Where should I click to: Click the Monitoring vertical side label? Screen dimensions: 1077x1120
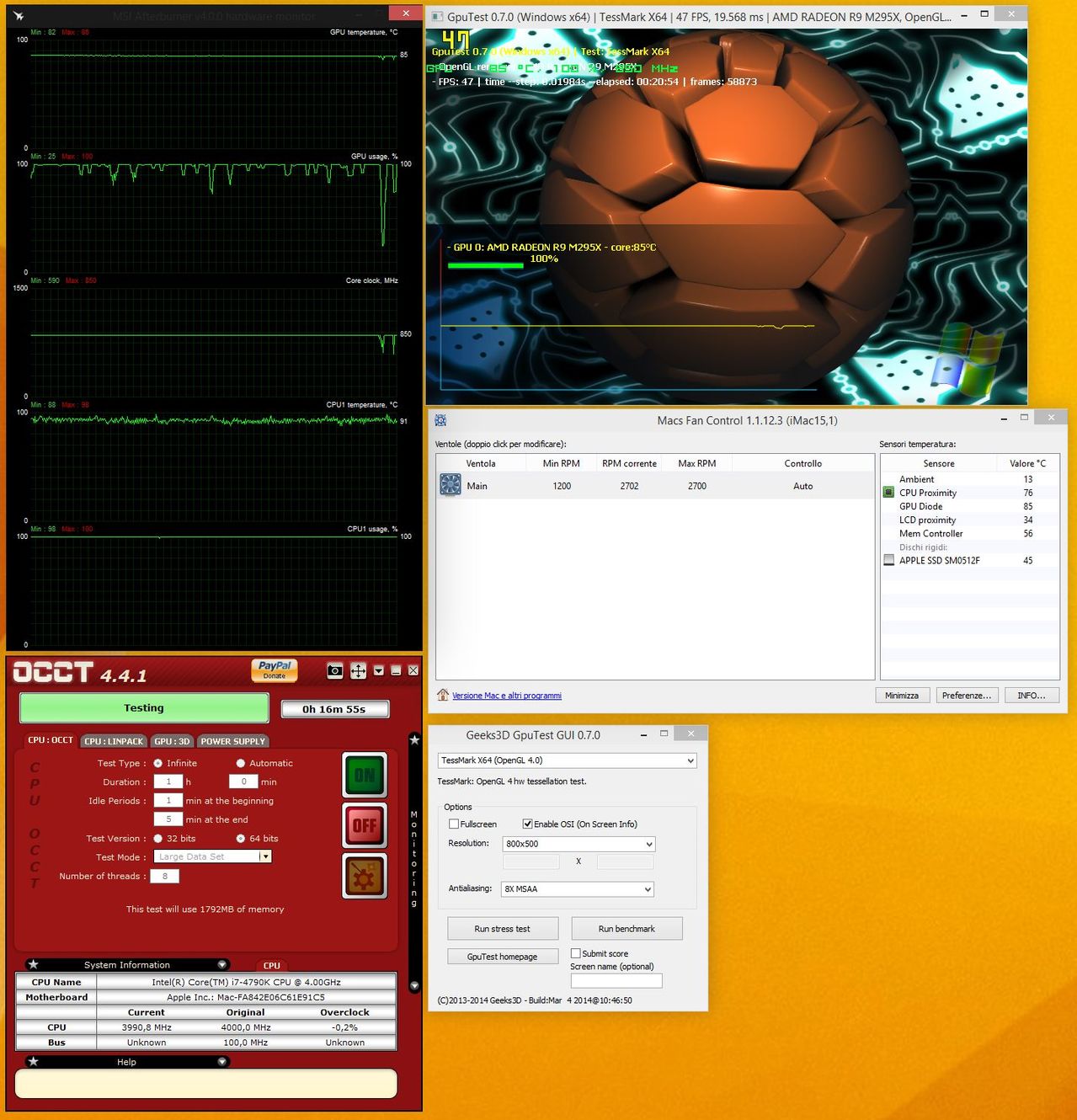point(414,859)
